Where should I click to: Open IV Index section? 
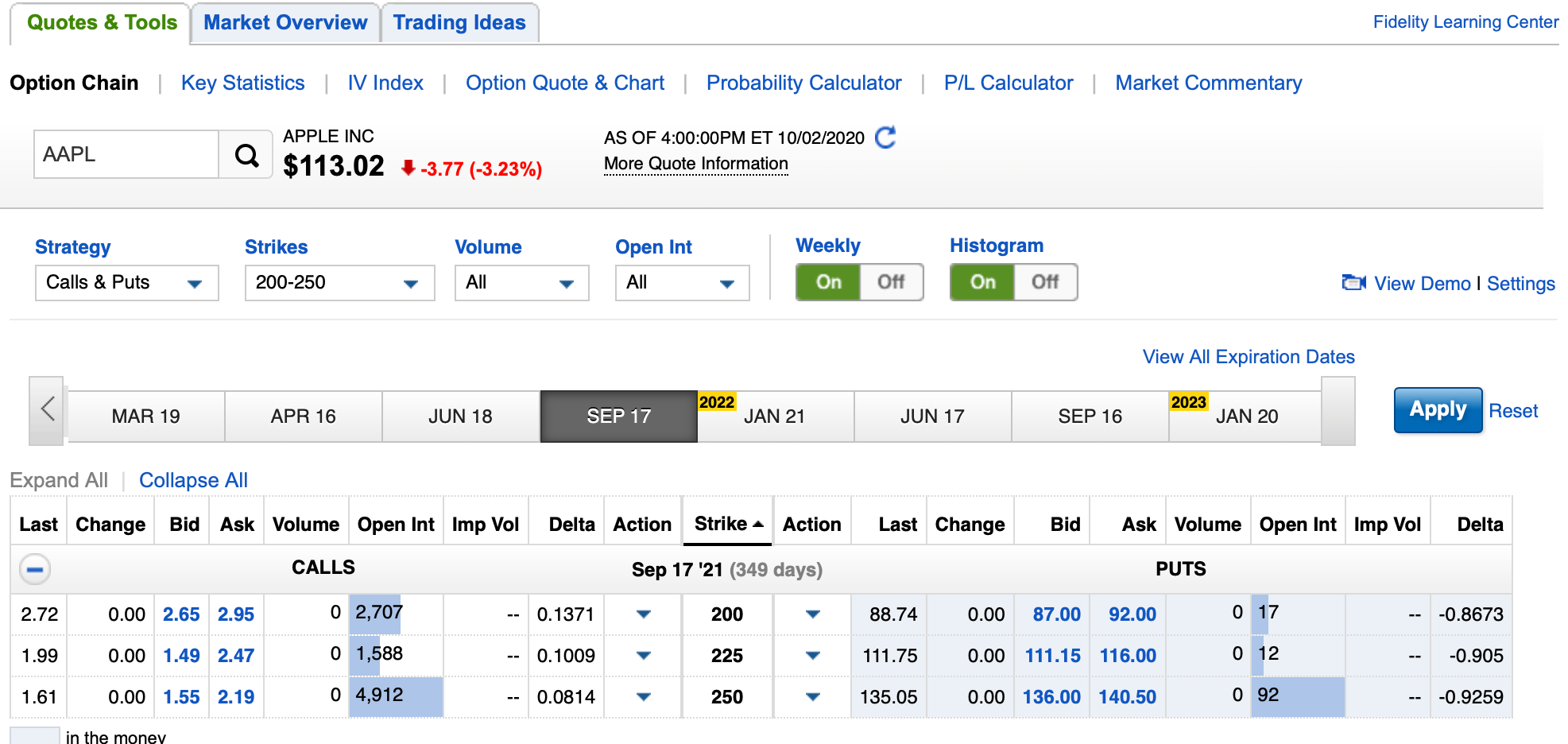point(385,83)
